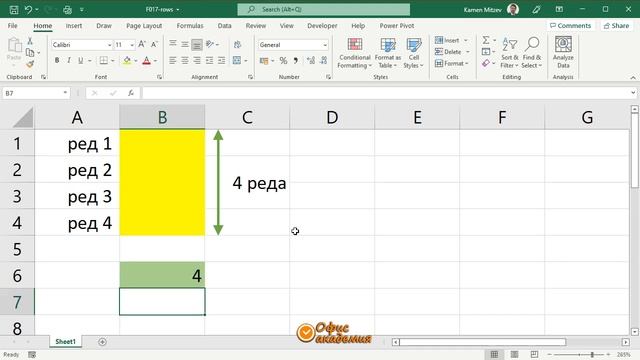Switch to the Formulas tab
This screenshot has height=360, width=640.
click(190, 26)
